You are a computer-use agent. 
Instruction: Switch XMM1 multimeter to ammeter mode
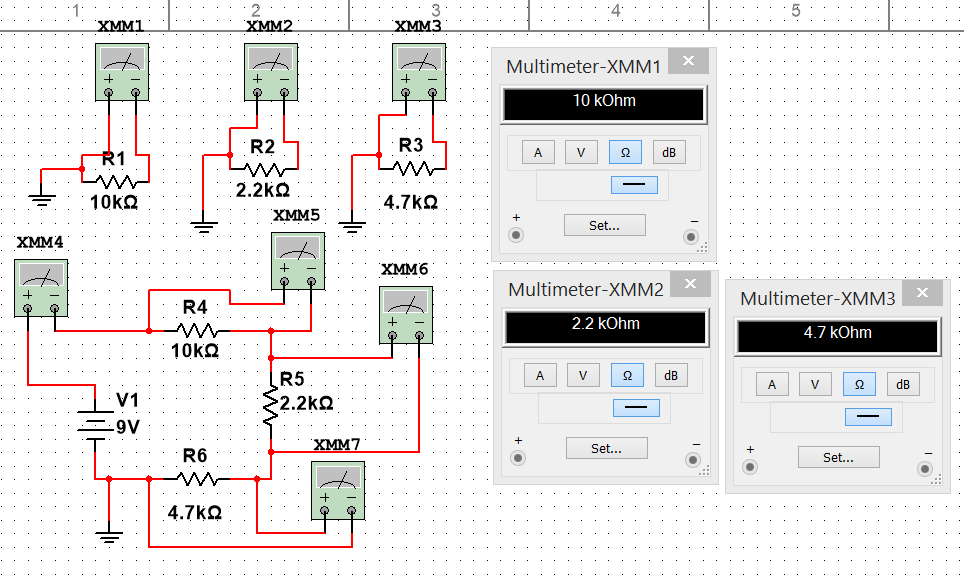[537, 152]
